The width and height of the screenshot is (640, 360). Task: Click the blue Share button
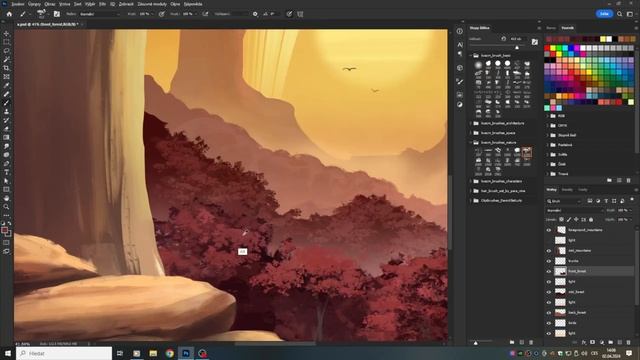point(604,14)
